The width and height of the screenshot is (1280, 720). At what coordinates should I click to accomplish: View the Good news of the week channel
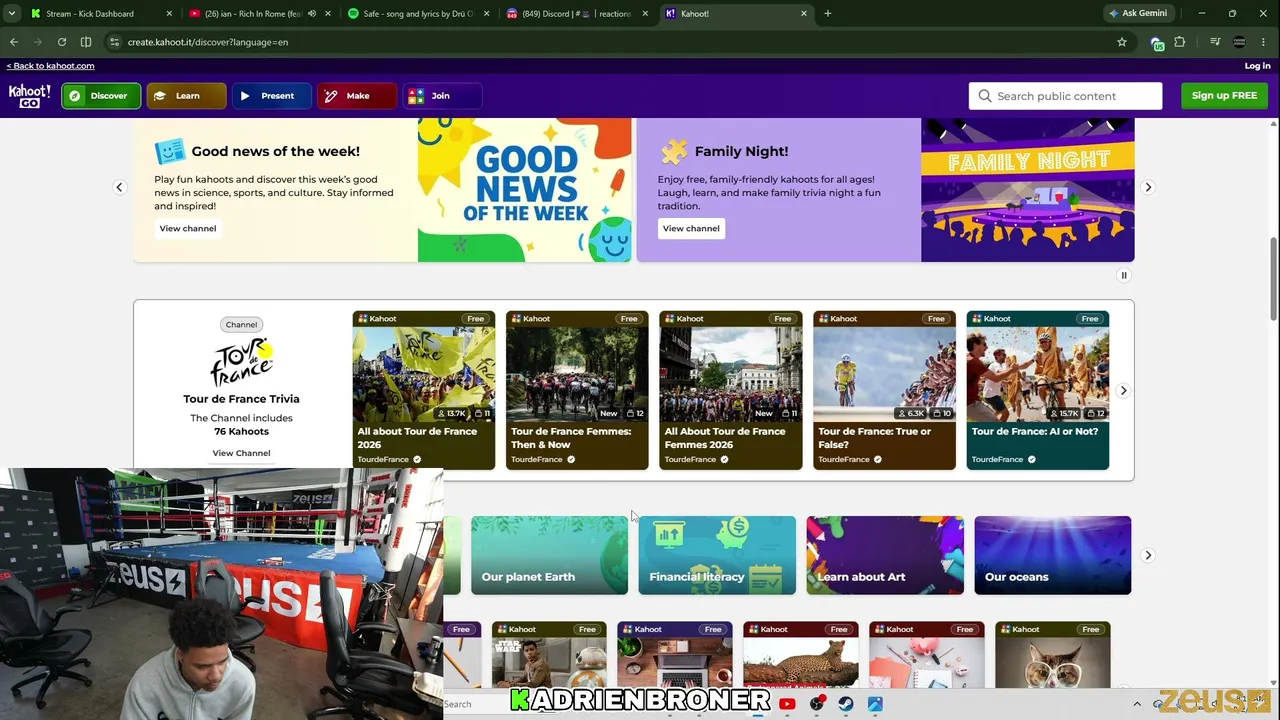[x=188, y=228]
